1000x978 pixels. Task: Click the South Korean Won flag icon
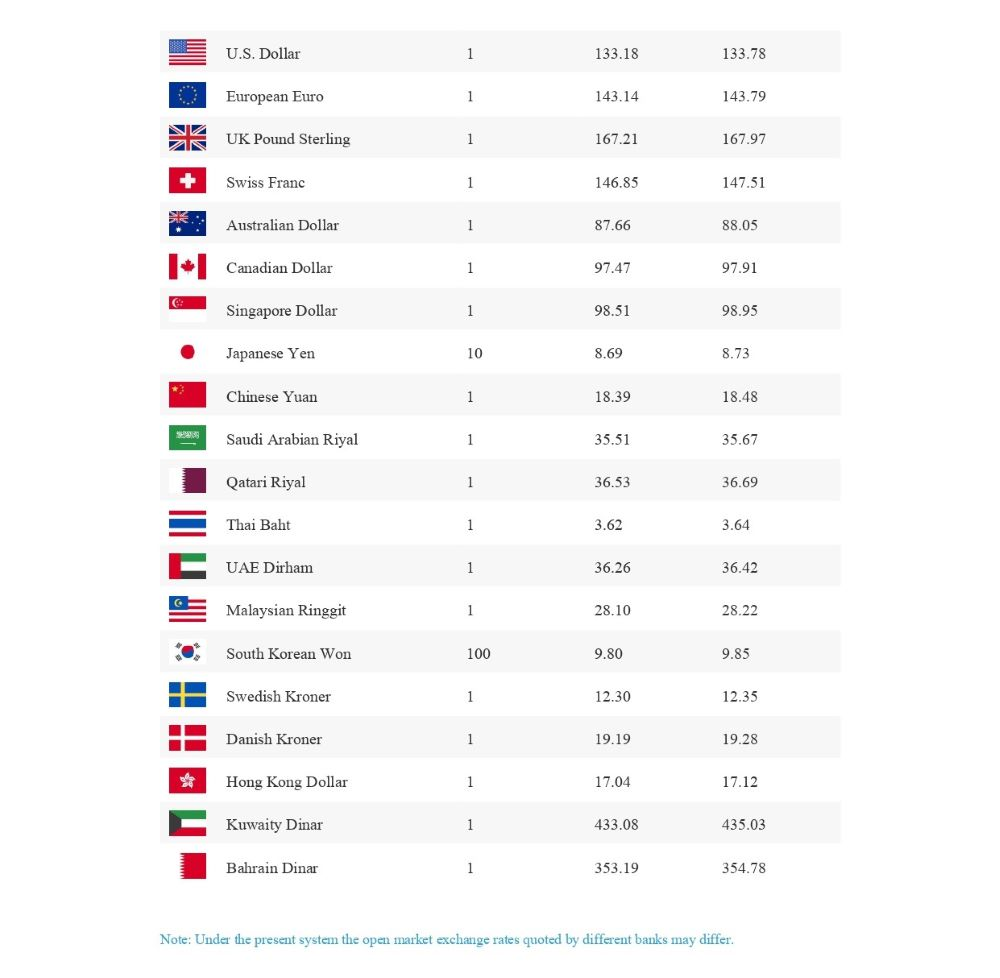click(x=187, y=653)
